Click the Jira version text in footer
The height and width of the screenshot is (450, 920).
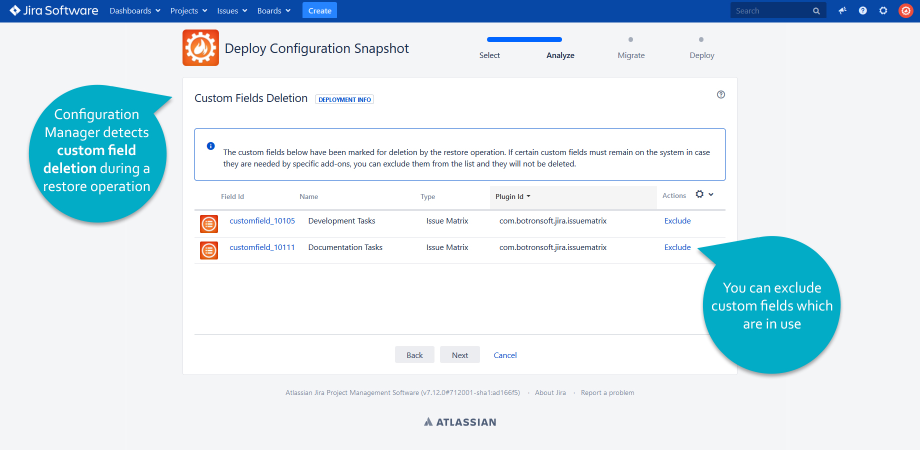pos(402,393)
